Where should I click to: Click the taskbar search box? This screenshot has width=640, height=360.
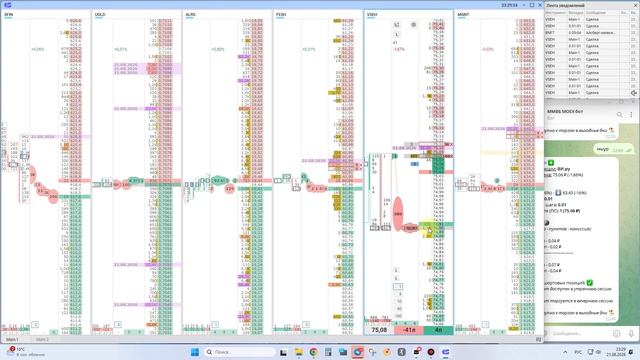pyautogui.click(x=240, y=352)
